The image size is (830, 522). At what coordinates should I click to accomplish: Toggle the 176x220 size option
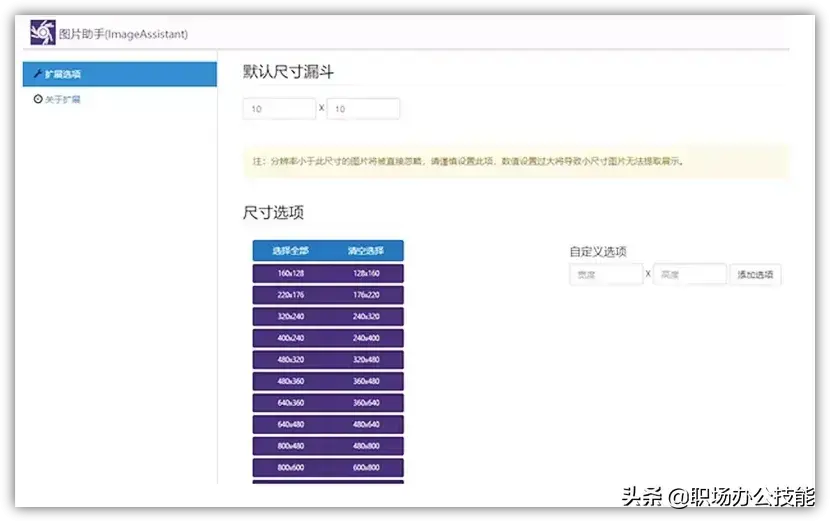point(366,295)
